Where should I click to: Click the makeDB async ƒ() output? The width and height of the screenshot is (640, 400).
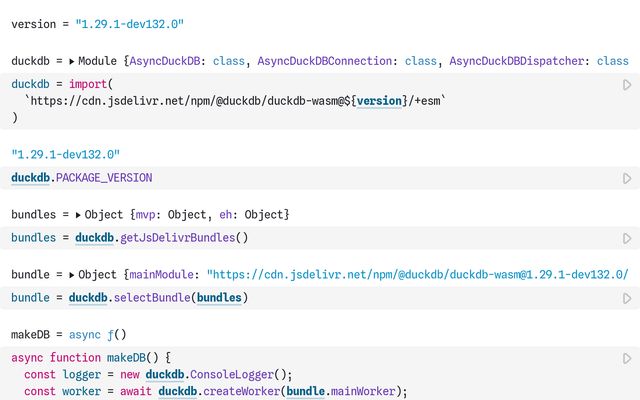[x=98, y=335]
